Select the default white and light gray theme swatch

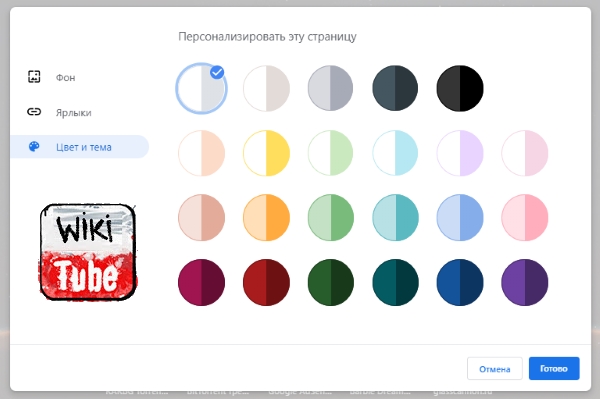click(x=201, y=88)
